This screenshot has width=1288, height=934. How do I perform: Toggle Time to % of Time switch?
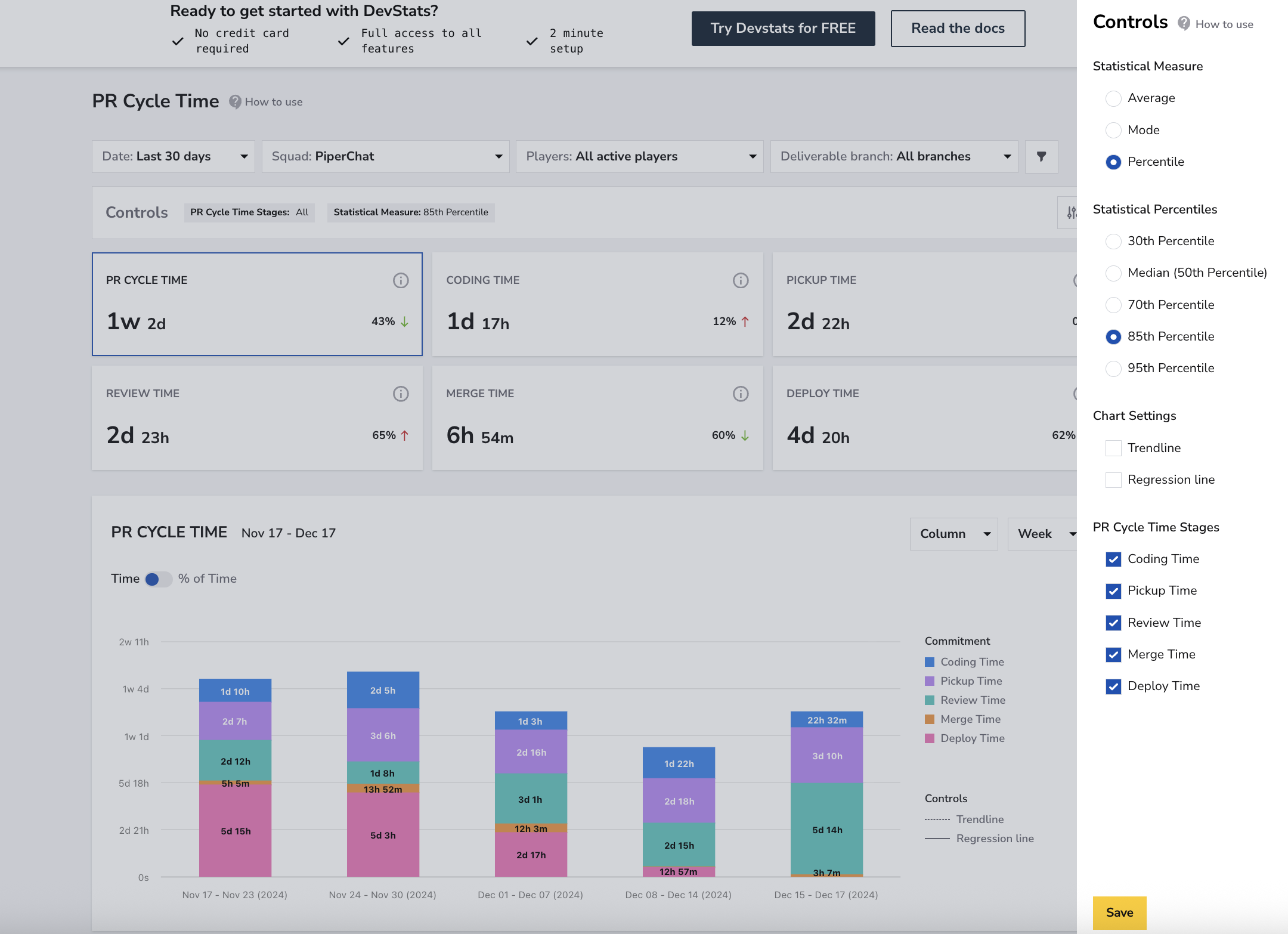click(x=158, y=579)
